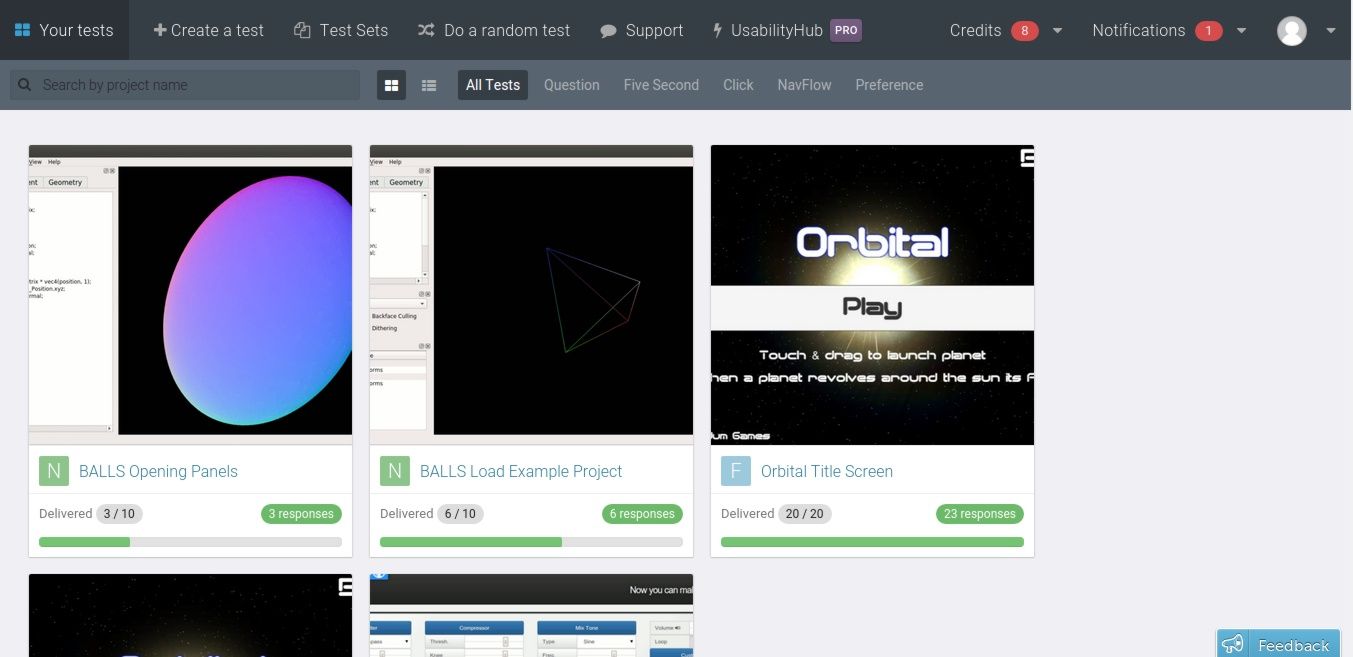Image resolution: width=1353 pixels, height=657 pixels.
Task: Click the green N badge on BALLS Opening Panels
Action: pyautogui.click(x=54, y=470)
